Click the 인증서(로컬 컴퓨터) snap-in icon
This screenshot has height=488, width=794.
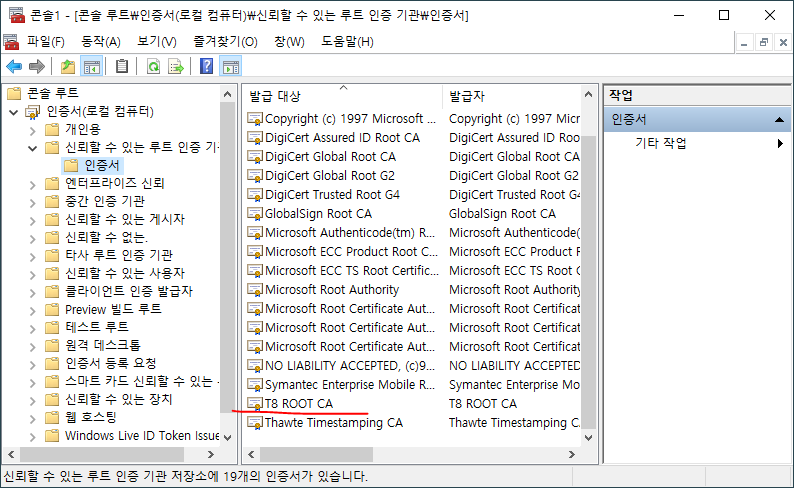click(x=33, y=111)
